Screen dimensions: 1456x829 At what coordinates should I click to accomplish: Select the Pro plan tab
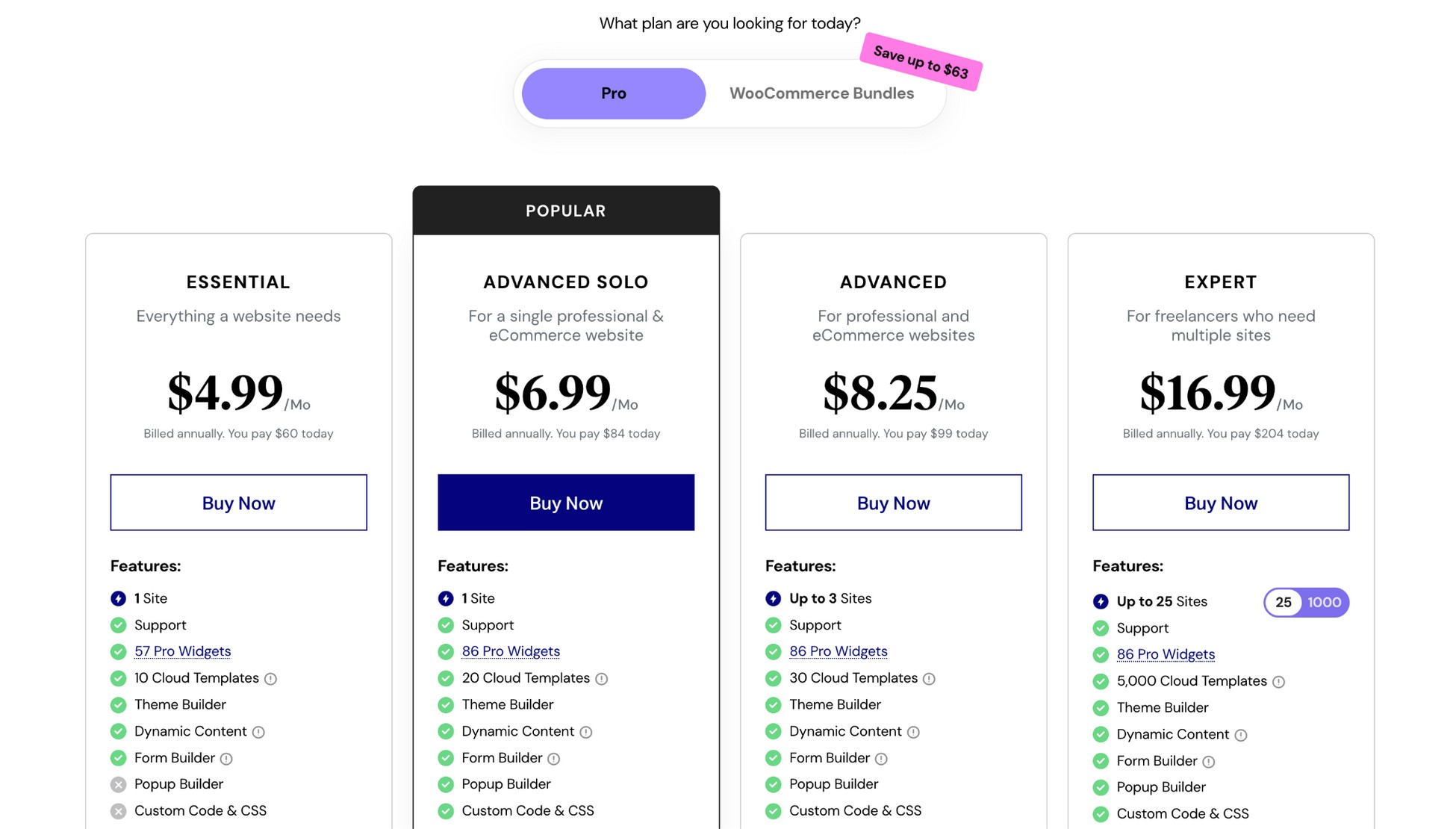pos(613,93)
